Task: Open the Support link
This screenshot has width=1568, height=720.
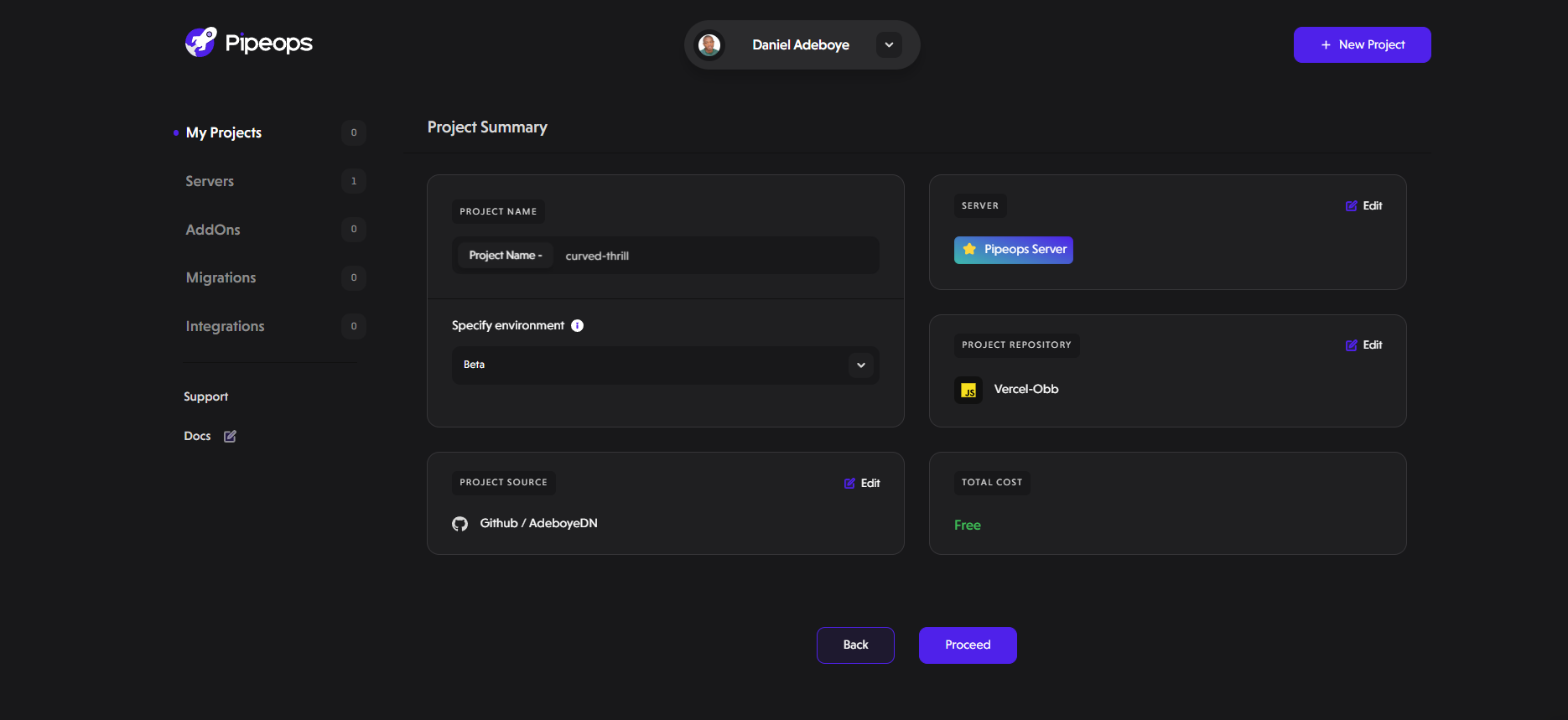Action: (206, 396)
